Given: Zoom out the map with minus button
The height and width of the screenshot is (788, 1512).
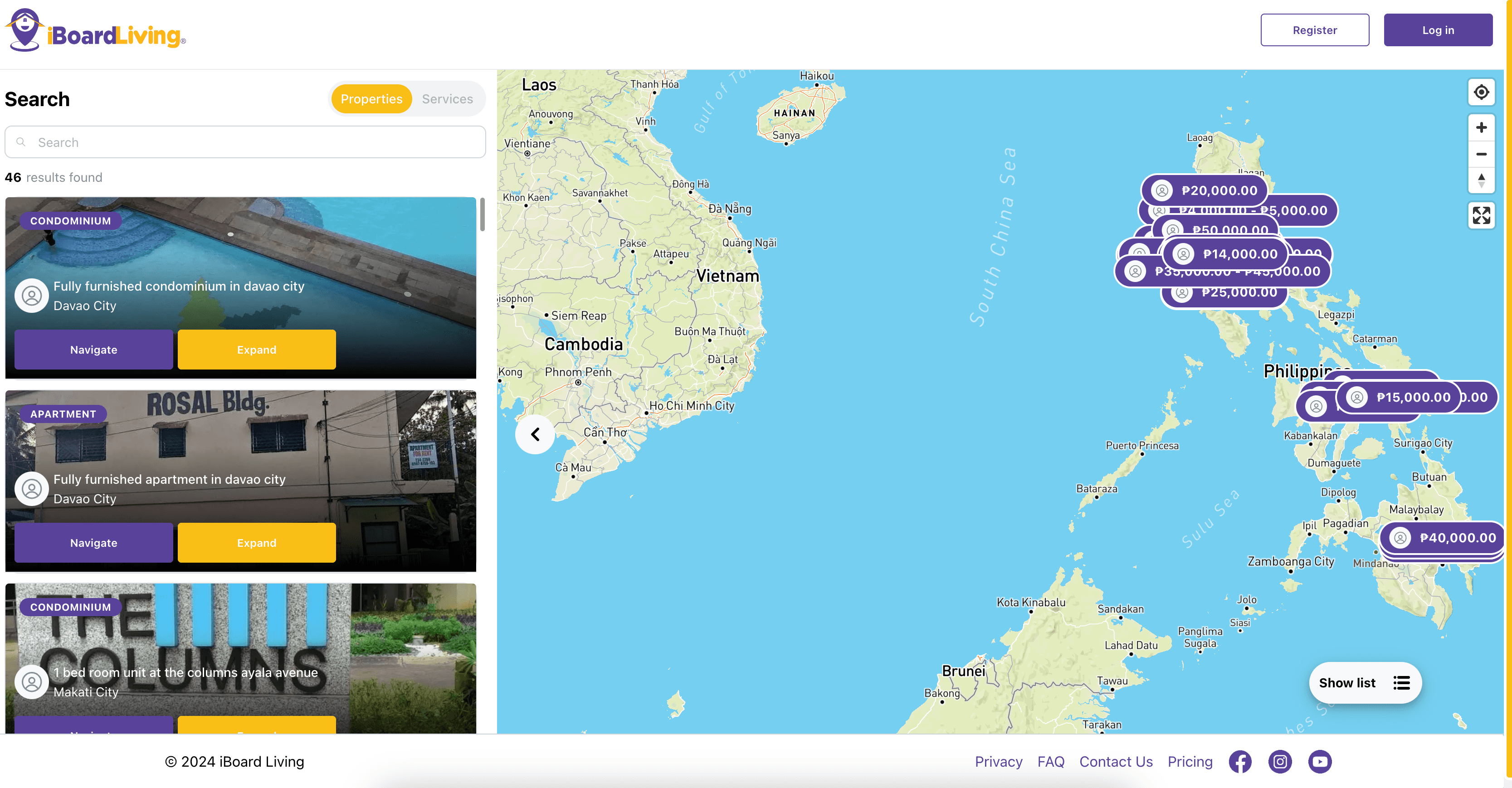Looking at the screenshot, I should (x=1481, y=154).
